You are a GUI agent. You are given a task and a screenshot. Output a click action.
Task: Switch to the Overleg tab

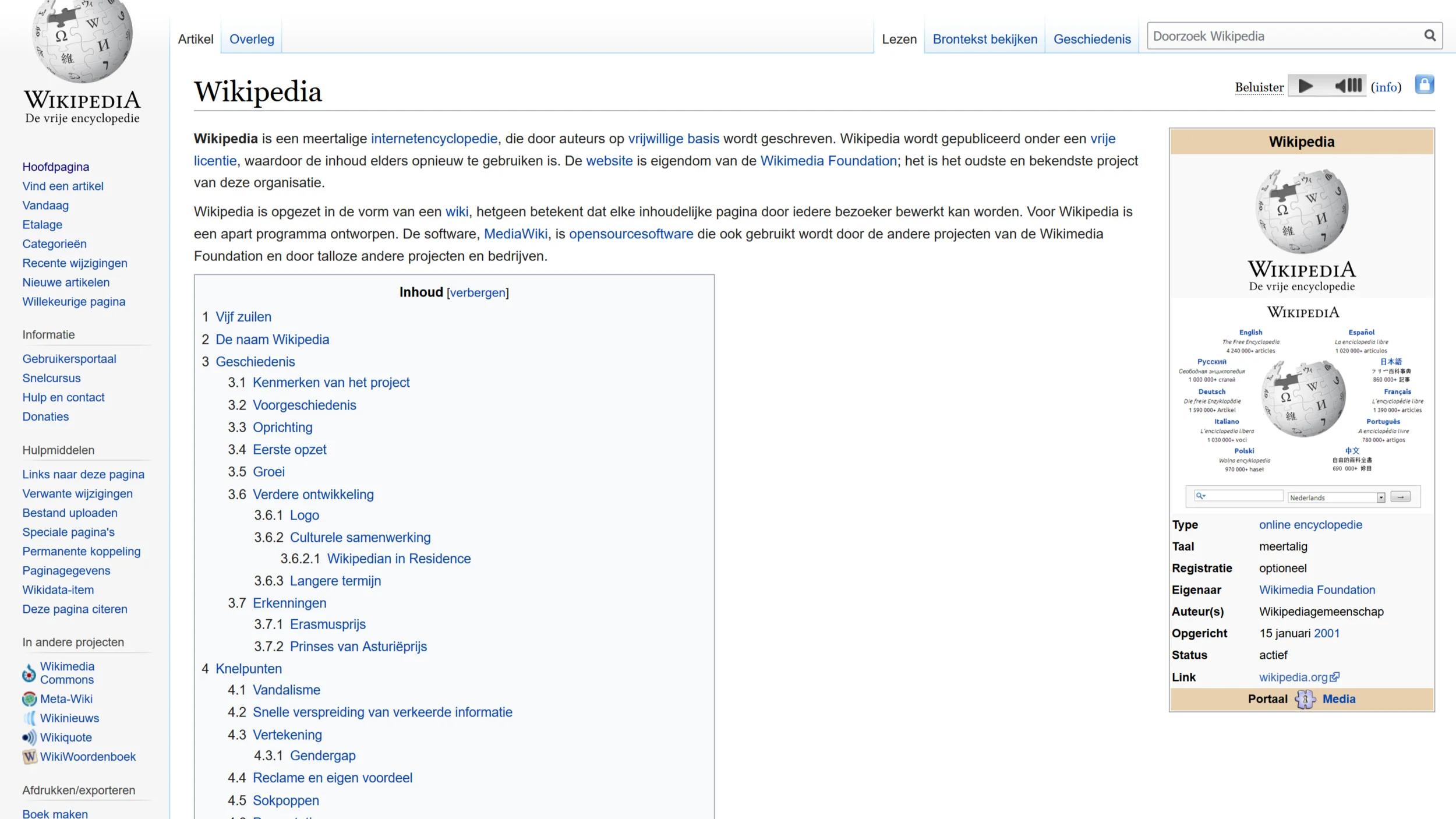coord(251,39)
